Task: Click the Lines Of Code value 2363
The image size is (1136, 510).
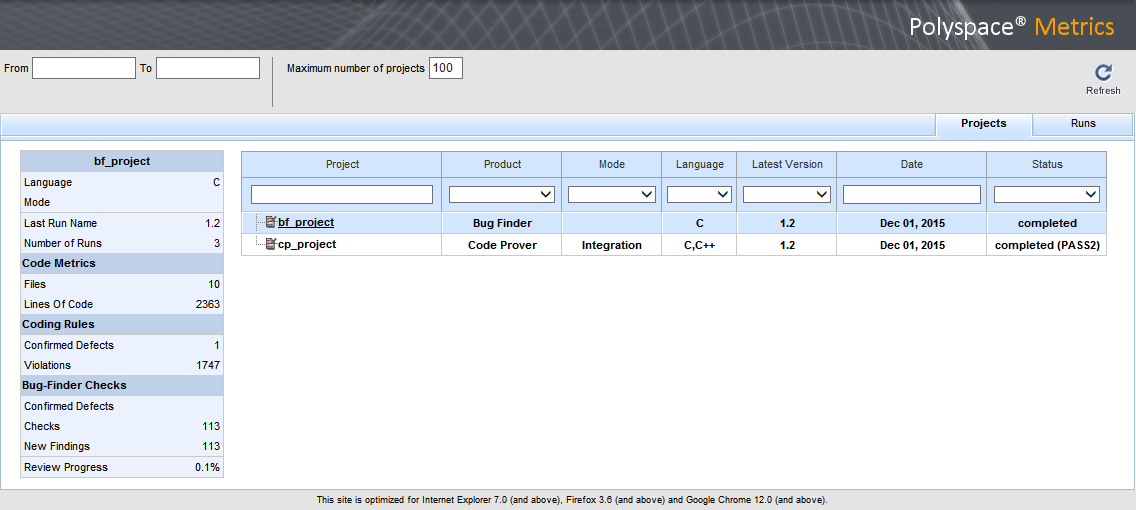Action: tap(208, 304)
